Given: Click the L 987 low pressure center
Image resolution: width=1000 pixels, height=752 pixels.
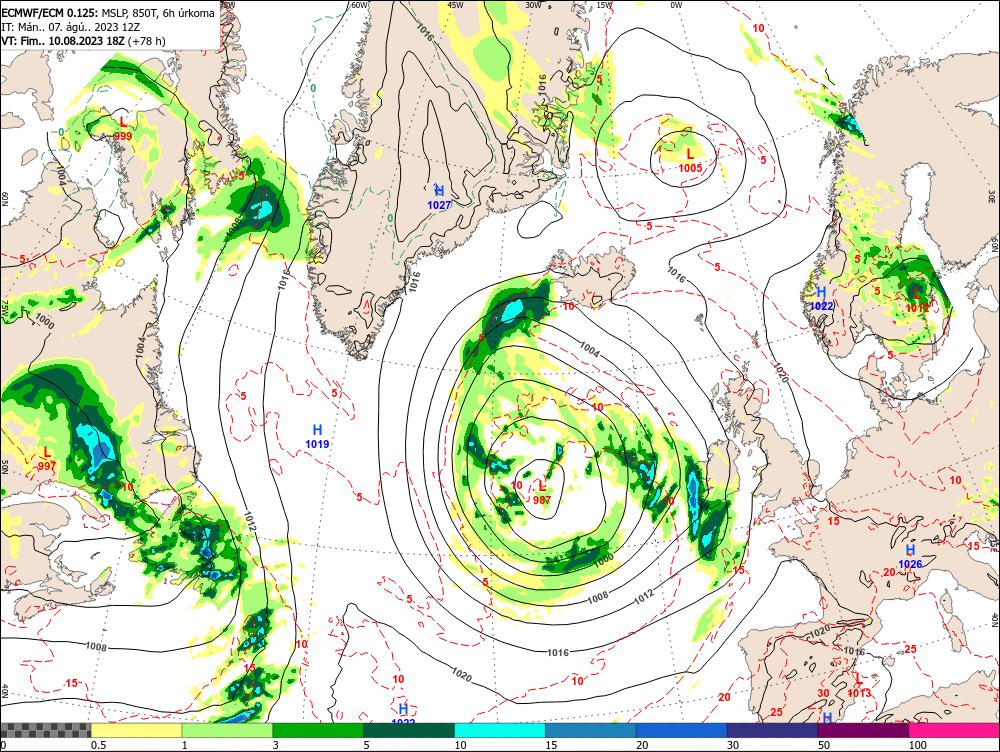Looking at the screenshot, I should pyautogui.click(x=541, y=493).
